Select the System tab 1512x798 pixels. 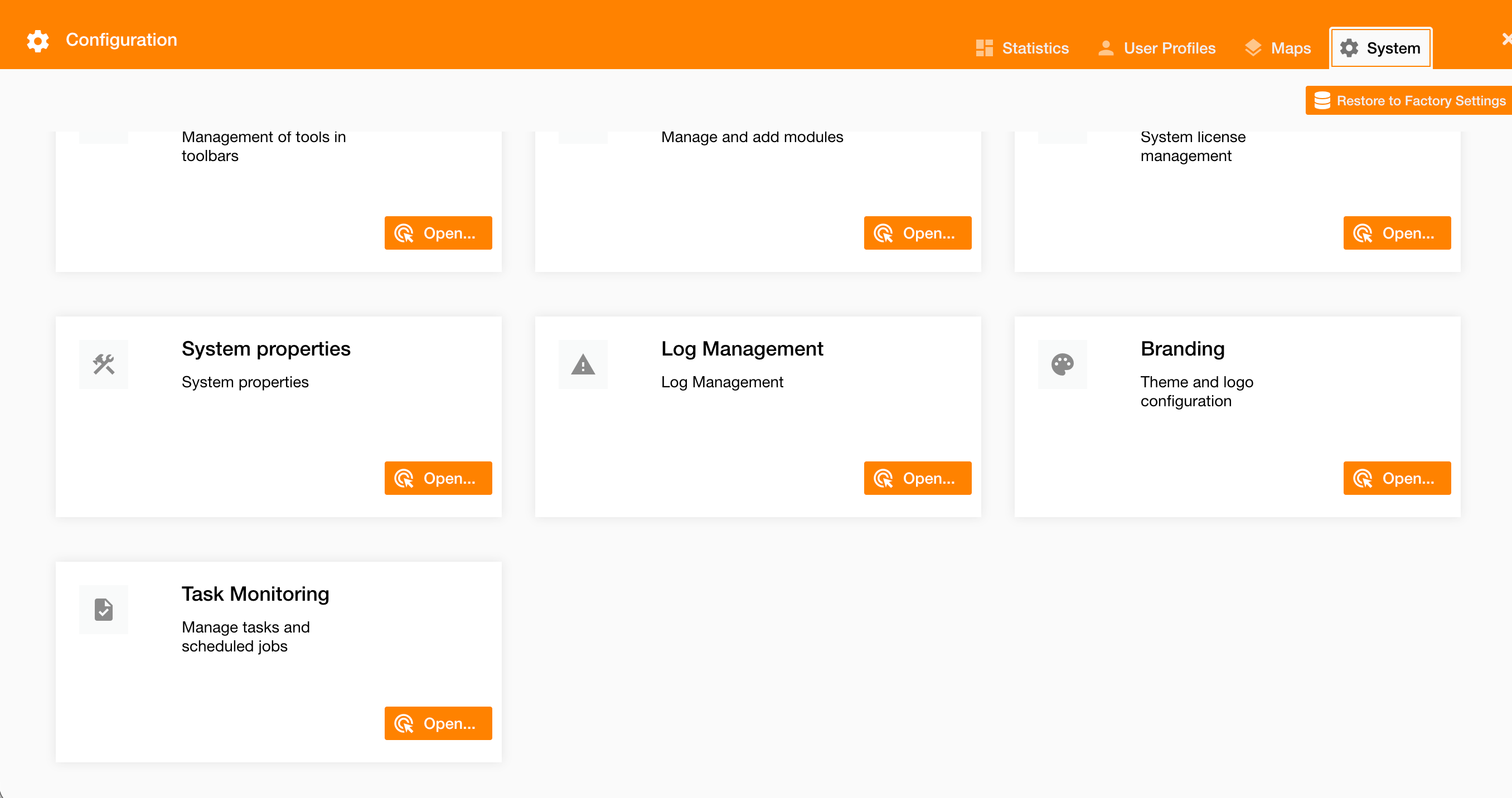tap(1380, 48)
